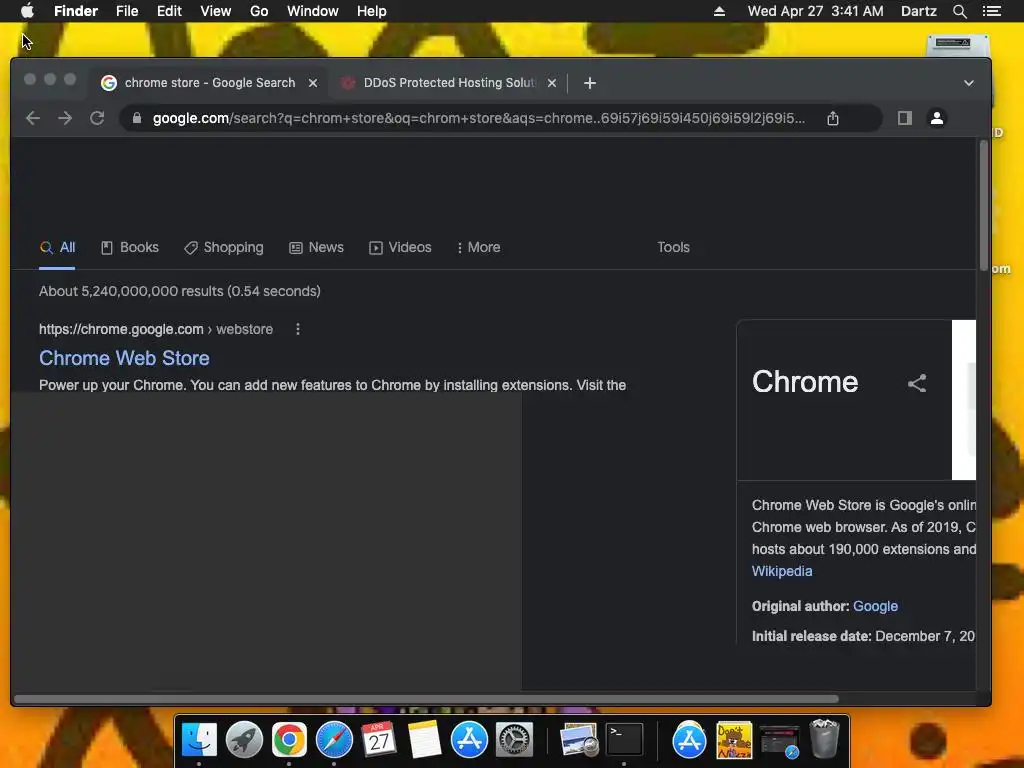Switch to the chrome store Google Search tab
1024x768 pixels.
point(209,83)
